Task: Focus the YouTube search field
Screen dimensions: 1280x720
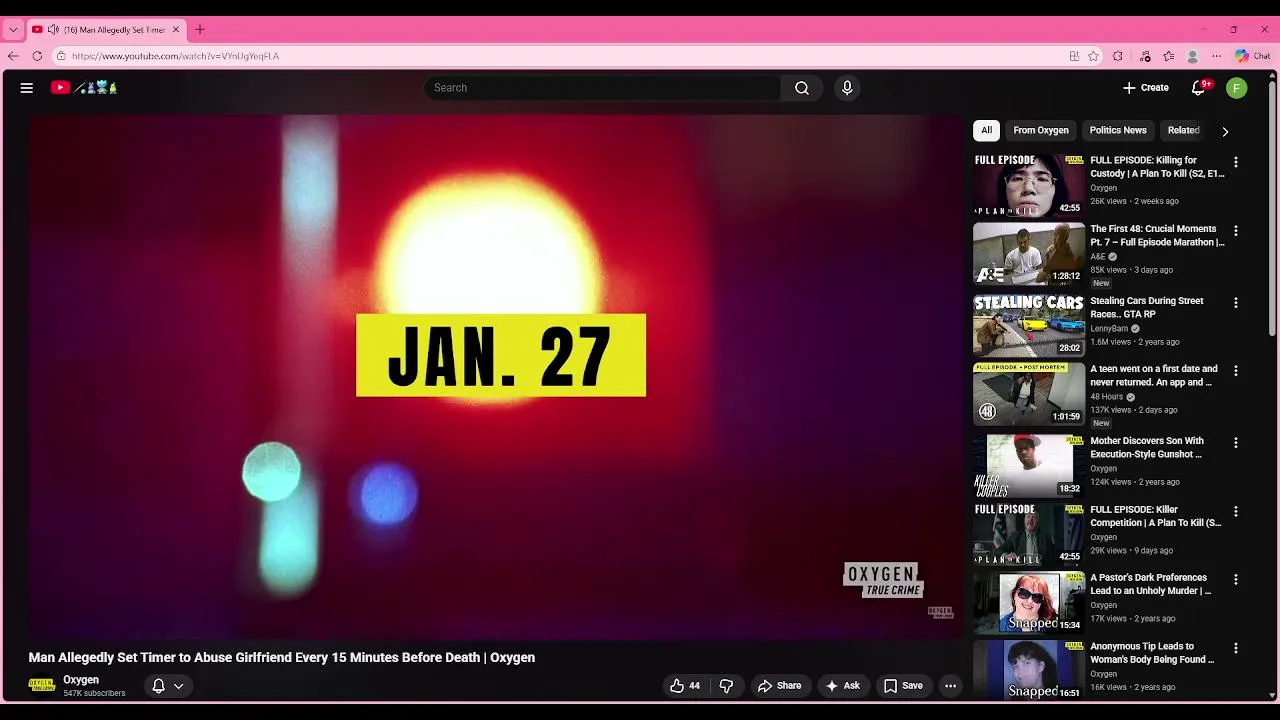Action: pos(603,88)
